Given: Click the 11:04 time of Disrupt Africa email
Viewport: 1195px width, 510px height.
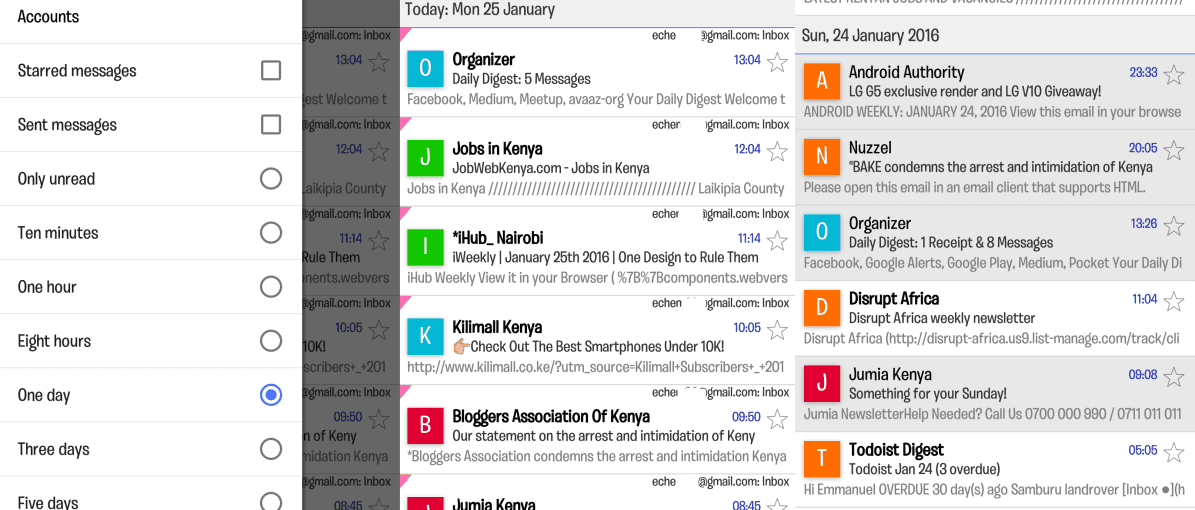Looking at the screenshot, I should click(1145, 300).
